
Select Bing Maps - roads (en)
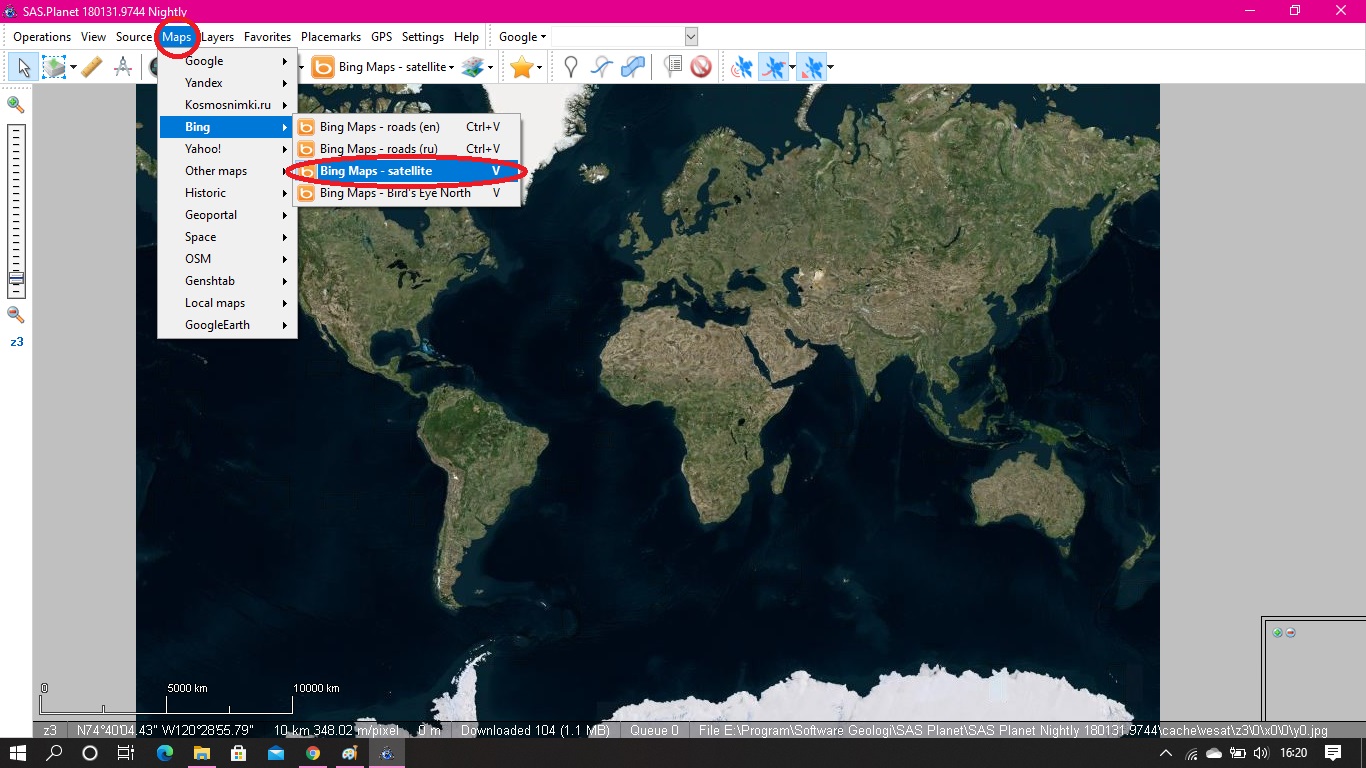(406, 127)
